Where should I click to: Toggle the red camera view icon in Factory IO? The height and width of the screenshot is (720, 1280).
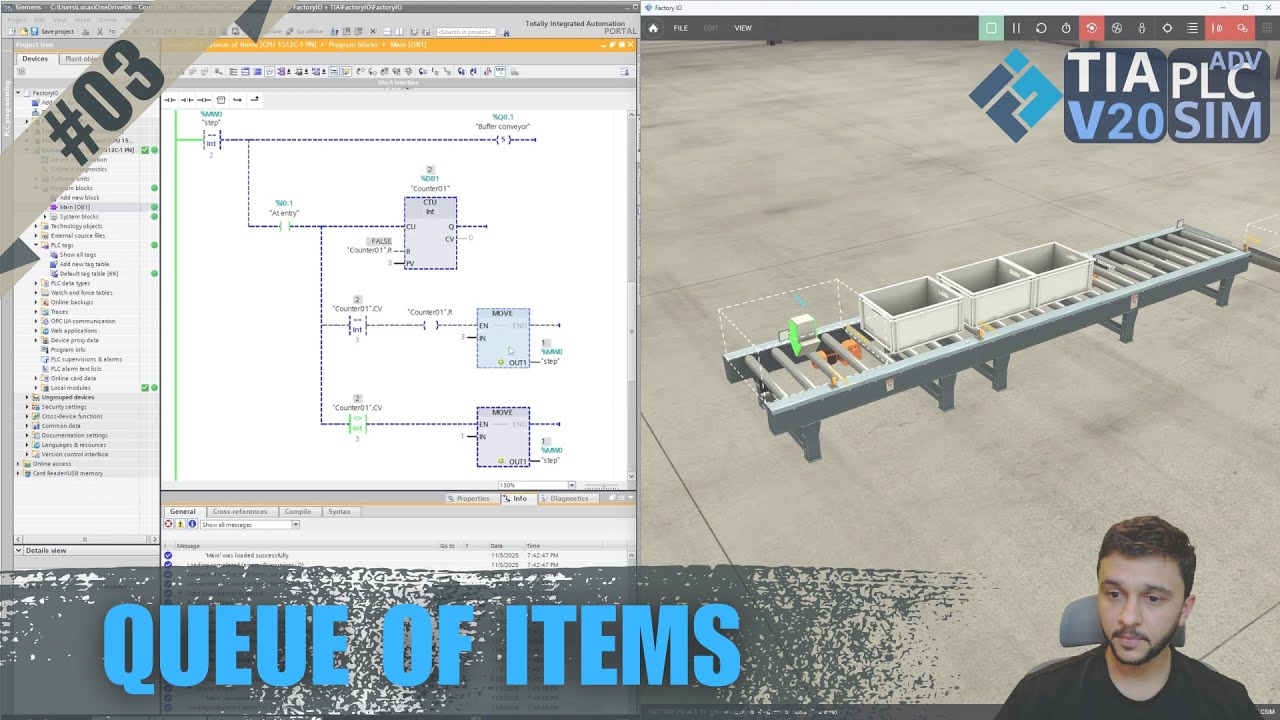[x=1091, y=28]
